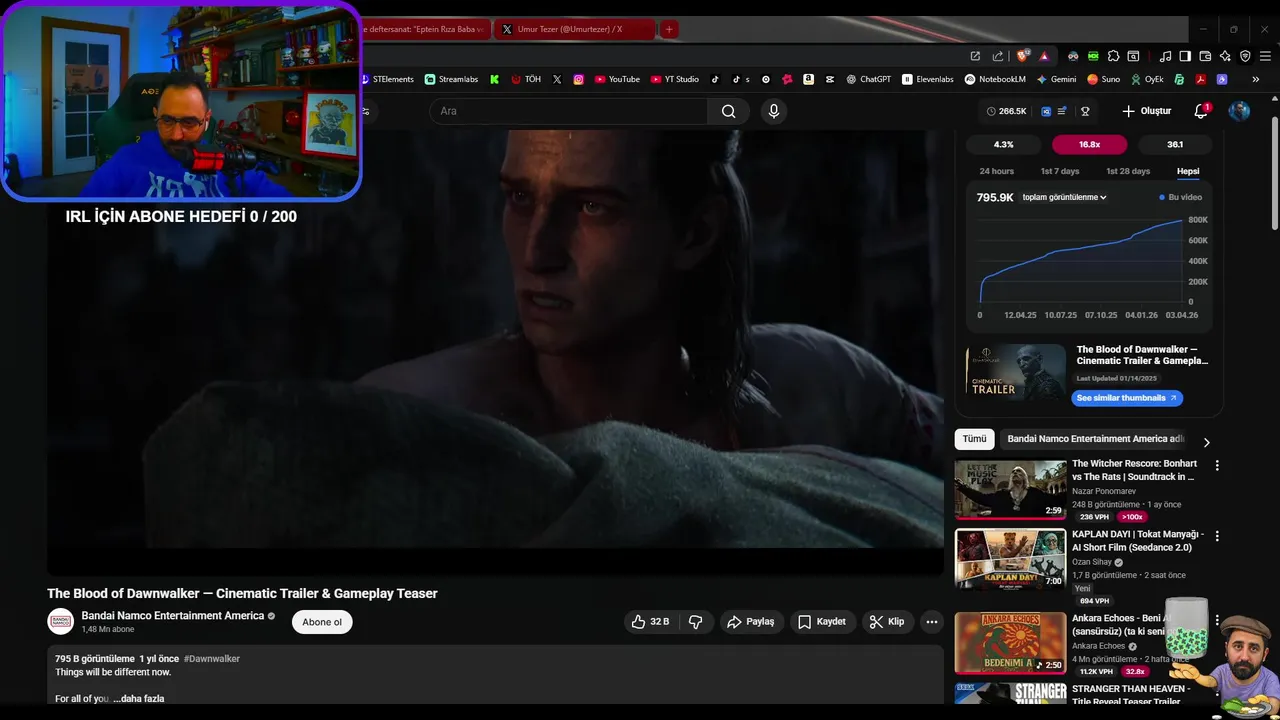Open the Witcher Rescore video thumbnail
Image resolution: width=1280 pixels, height=720 pixels.
pos(1010,489)
